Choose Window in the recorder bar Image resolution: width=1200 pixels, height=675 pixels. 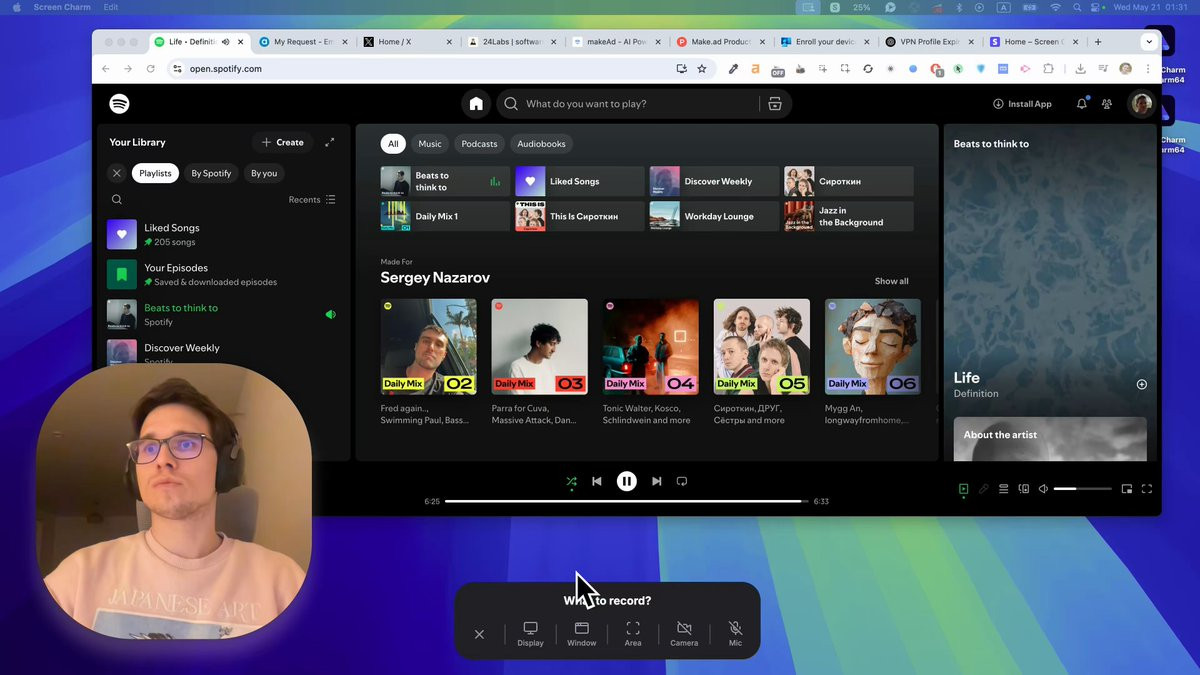click(582, 634)
